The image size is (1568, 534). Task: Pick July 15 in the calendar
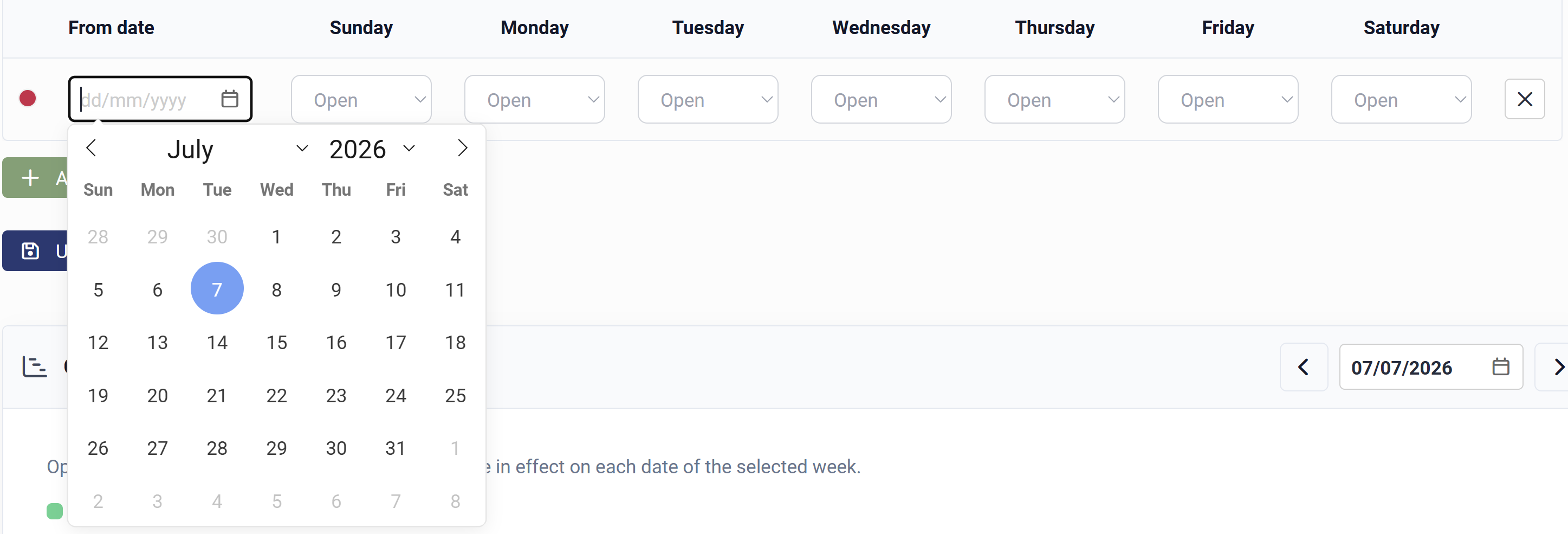point(276,342)
